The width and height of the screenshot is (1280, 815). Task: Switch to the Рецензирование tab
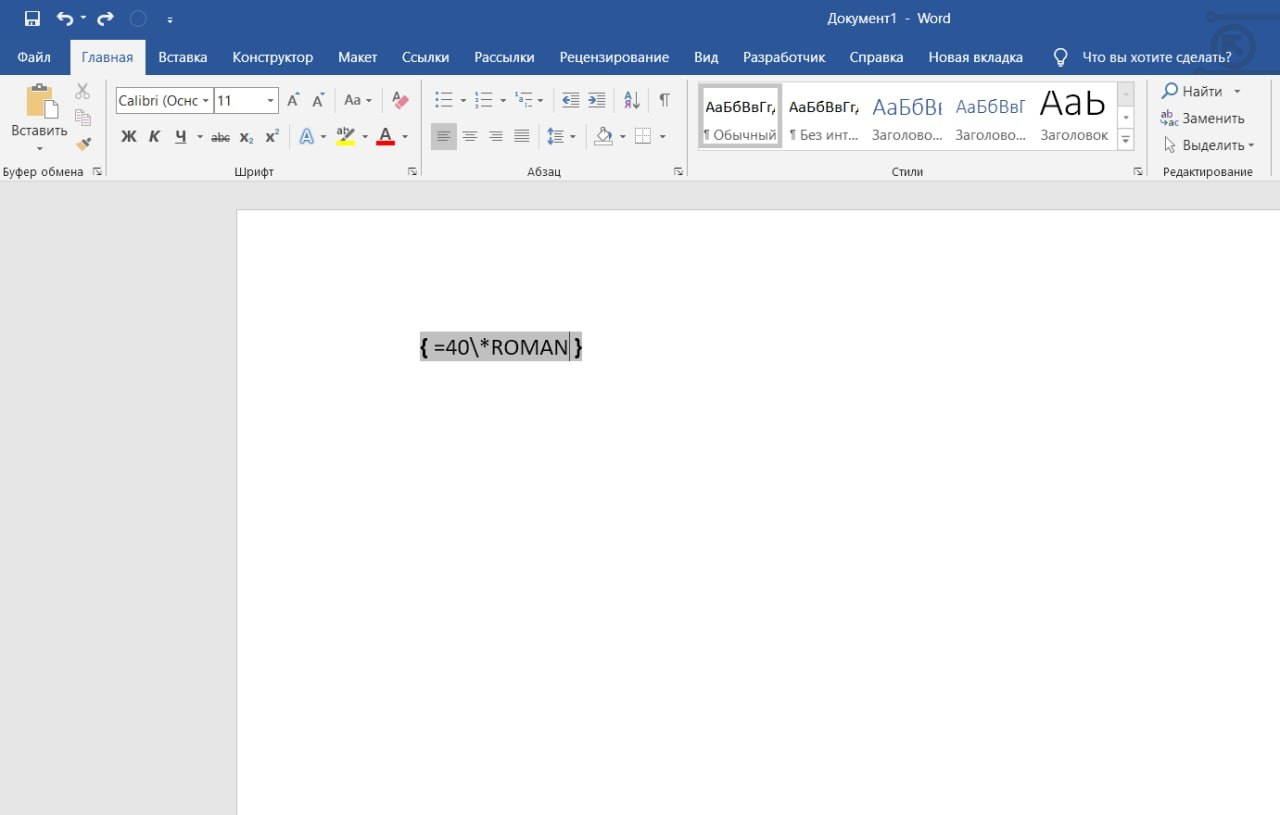pos(614,57)
